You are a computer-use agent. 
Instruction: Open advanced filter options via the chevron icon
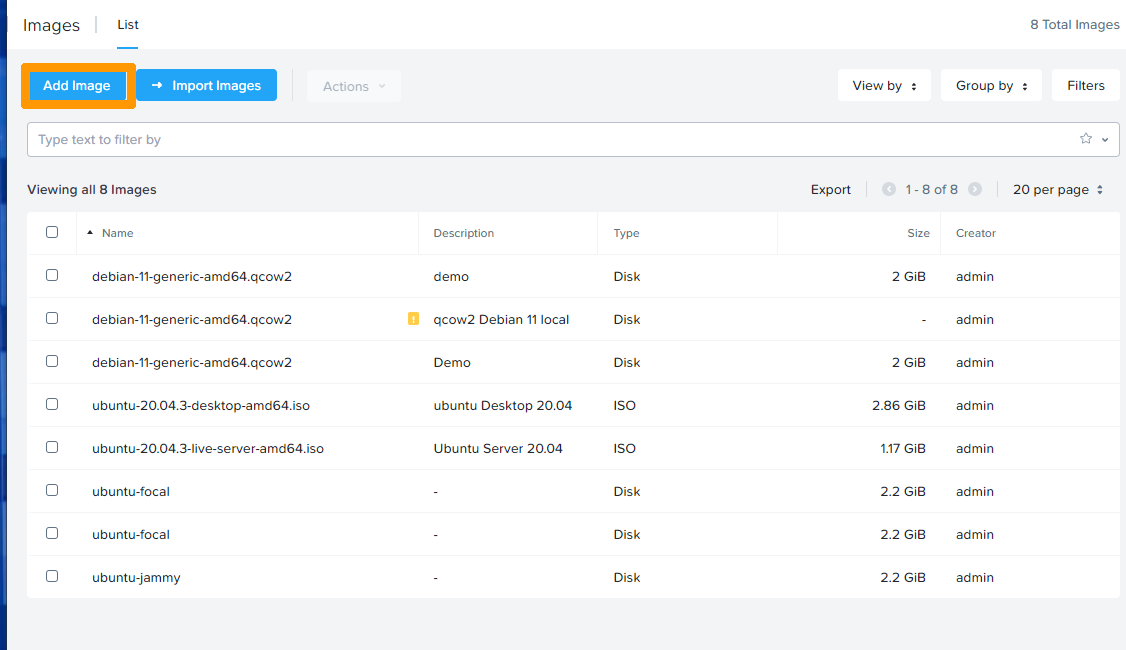point(1105,139)
